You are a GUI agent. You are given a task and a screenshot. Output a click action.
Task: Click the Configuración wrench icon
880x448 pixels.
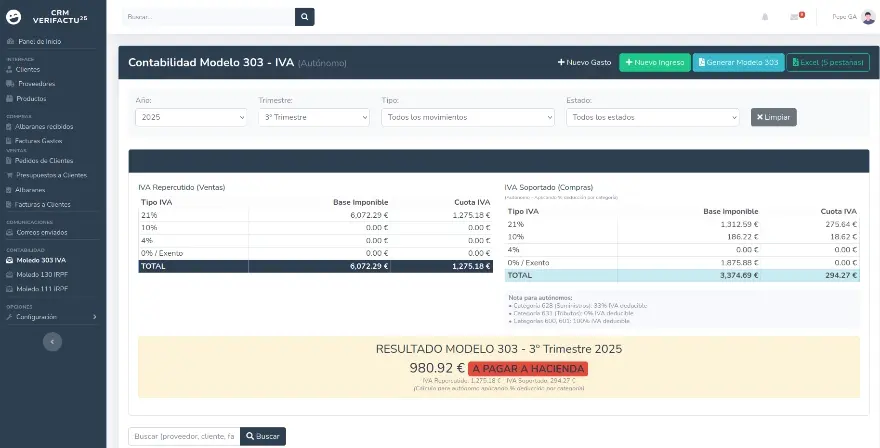pyautogui.click(x=10, y=317)
